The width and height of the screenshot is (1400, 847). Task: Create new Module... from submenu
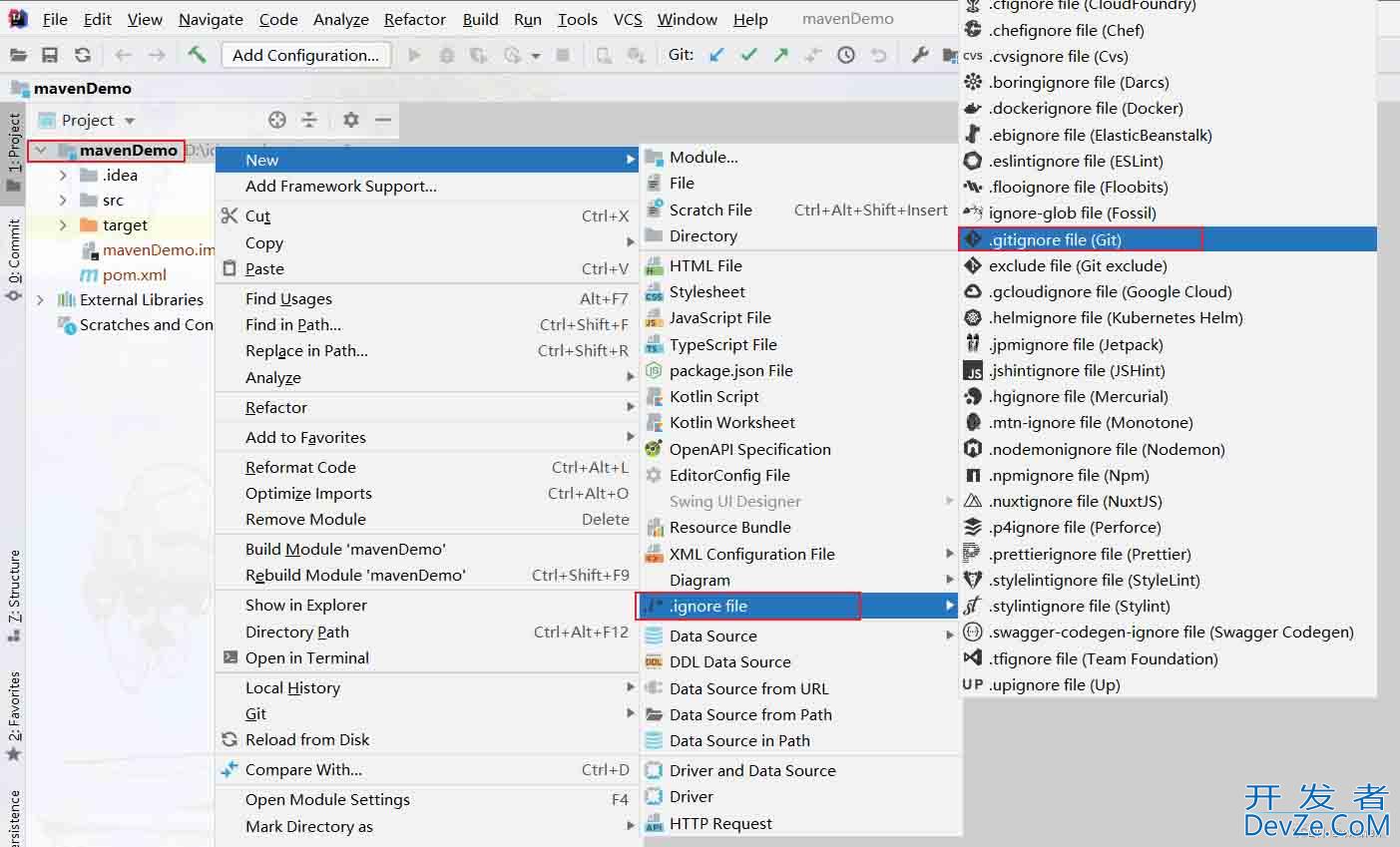coord(798,157)
